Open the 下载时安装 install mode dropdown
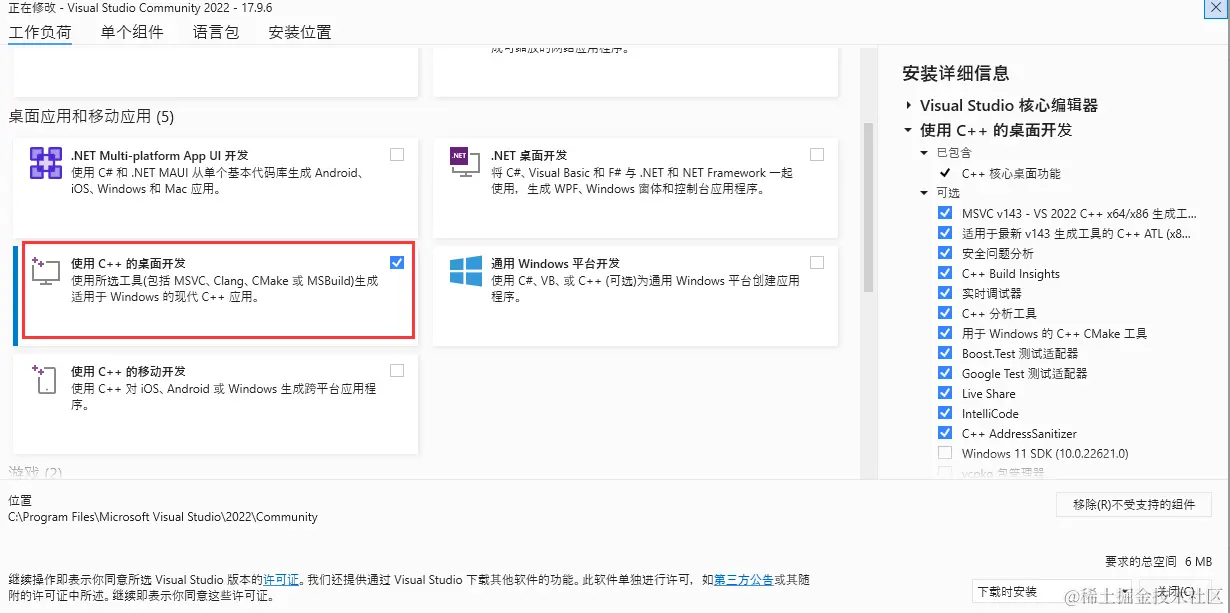This screenshot has height=613, width=1230. tap(1051, 591)
